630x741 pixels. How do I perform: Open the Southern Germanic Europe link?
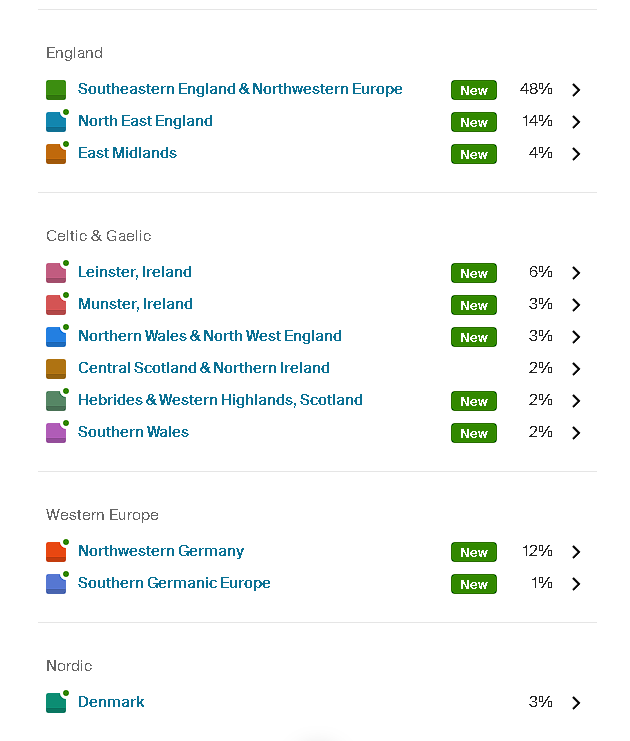pyautogui.click(x=174, y=583)
